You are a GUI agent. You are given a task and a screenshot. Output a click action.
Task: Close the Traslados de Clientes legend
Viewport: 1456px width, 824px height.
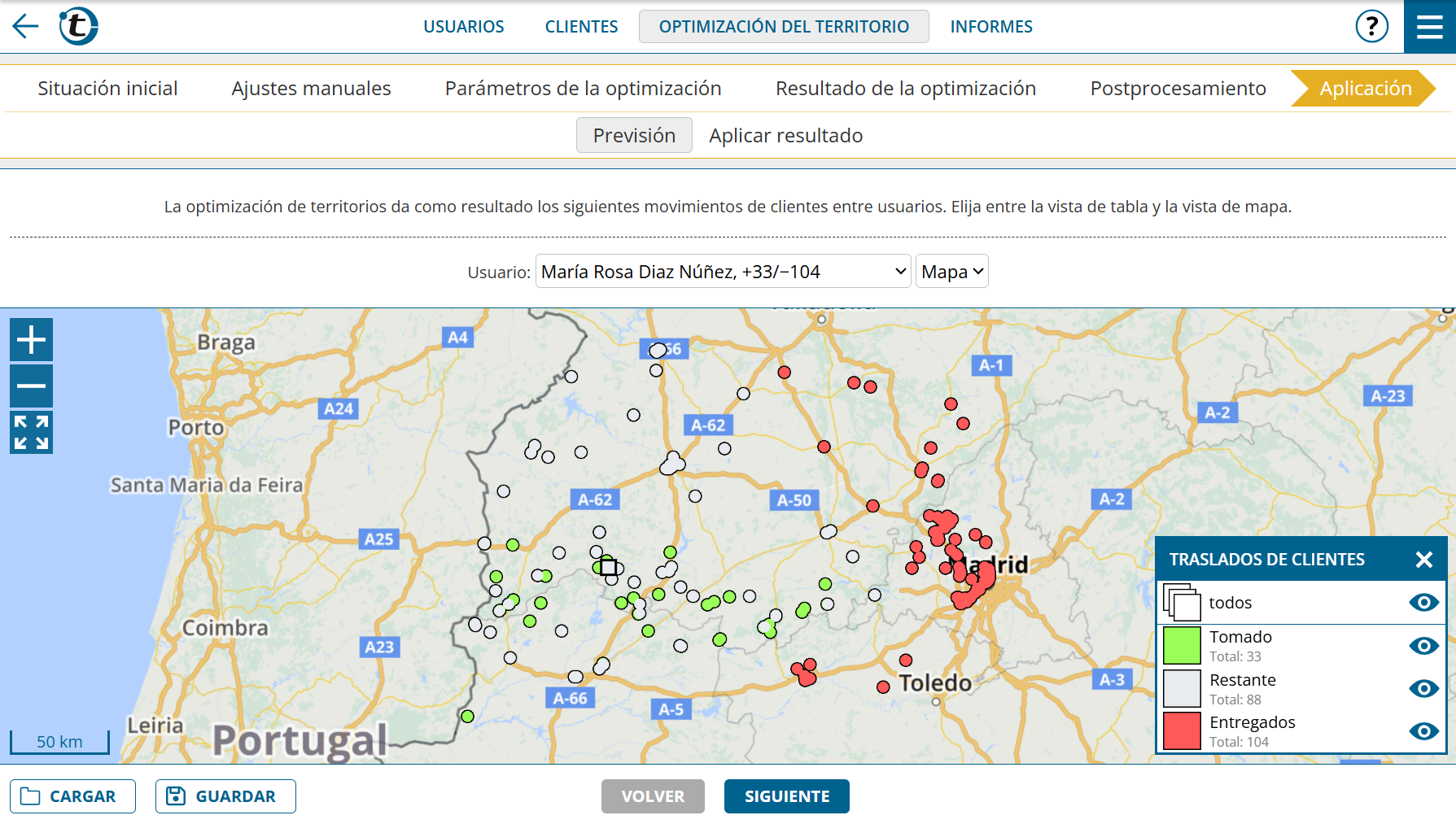click(1423, 560)
